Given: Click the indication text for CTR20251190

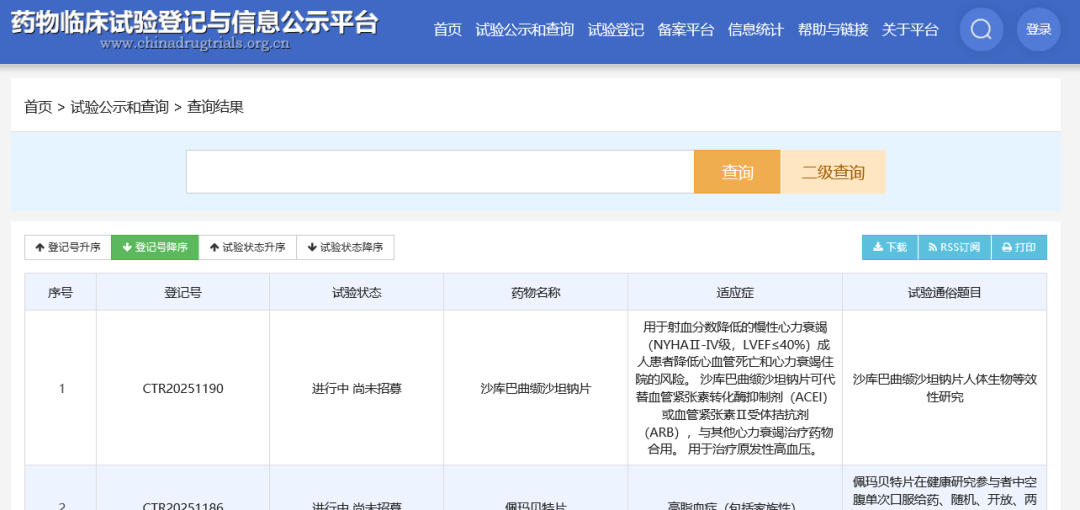Looking at the screenshot, I should [735, 388].
